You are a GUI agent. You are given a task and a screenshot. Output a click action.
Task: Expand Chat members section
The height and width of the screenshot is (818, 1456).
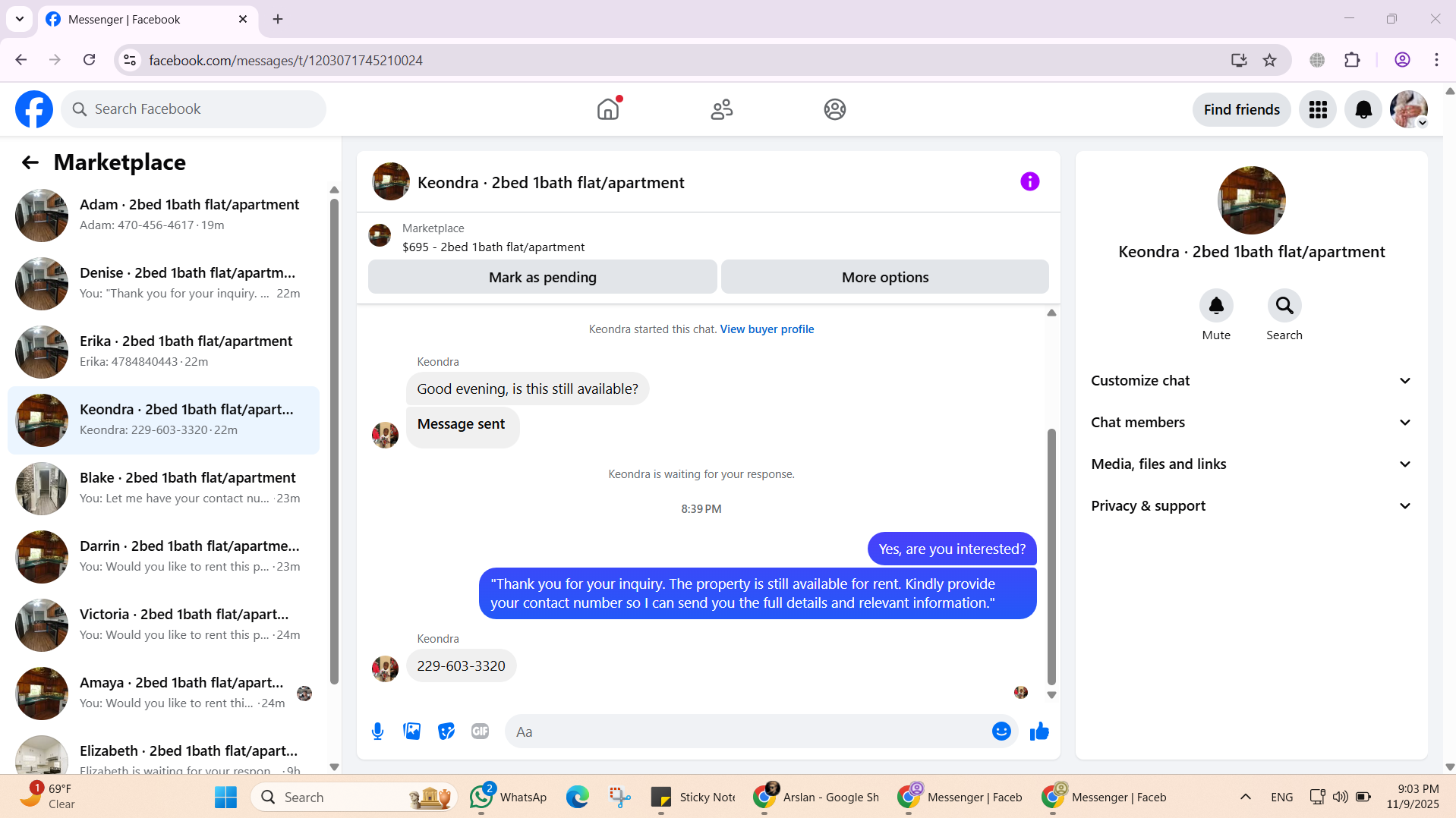(1251, 423)
